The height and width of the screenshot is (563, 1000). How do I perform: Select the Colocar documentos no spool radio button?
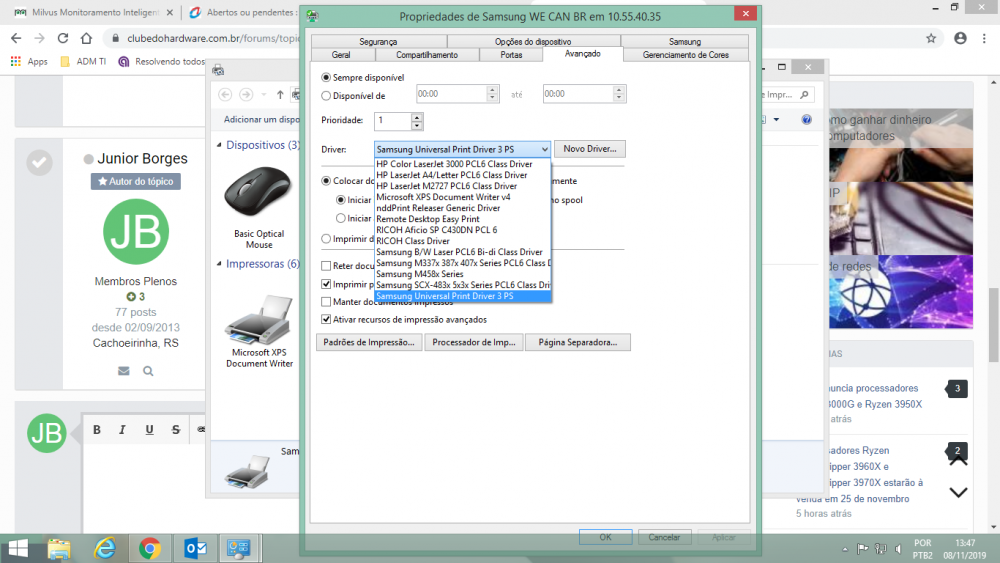326,180
